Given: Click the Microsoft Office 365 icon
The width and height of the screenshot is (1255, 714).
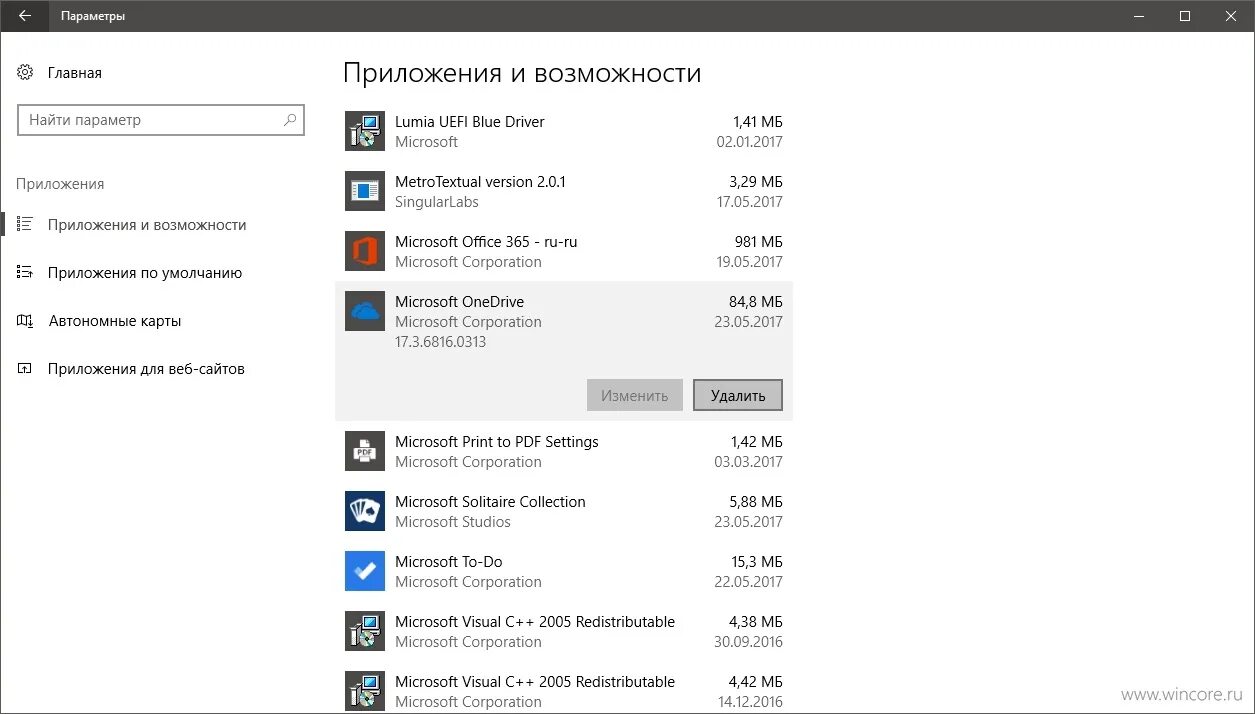Looking at the screenshot, I should click(365, 251).
